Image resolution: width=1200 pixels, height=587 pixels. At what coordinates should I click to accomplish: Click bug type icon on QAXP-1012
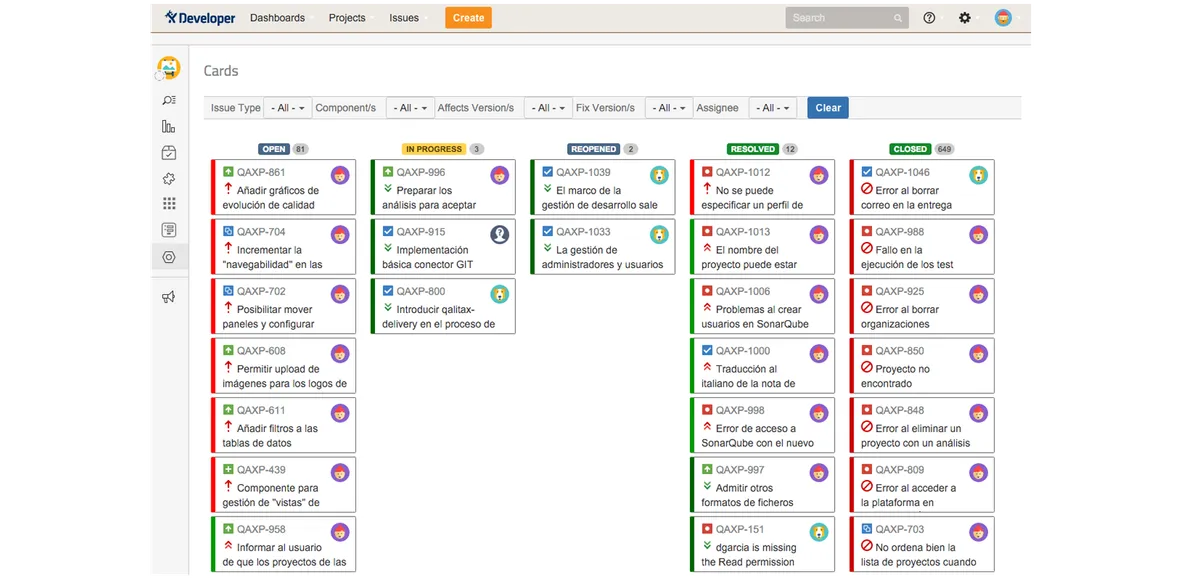707,172
